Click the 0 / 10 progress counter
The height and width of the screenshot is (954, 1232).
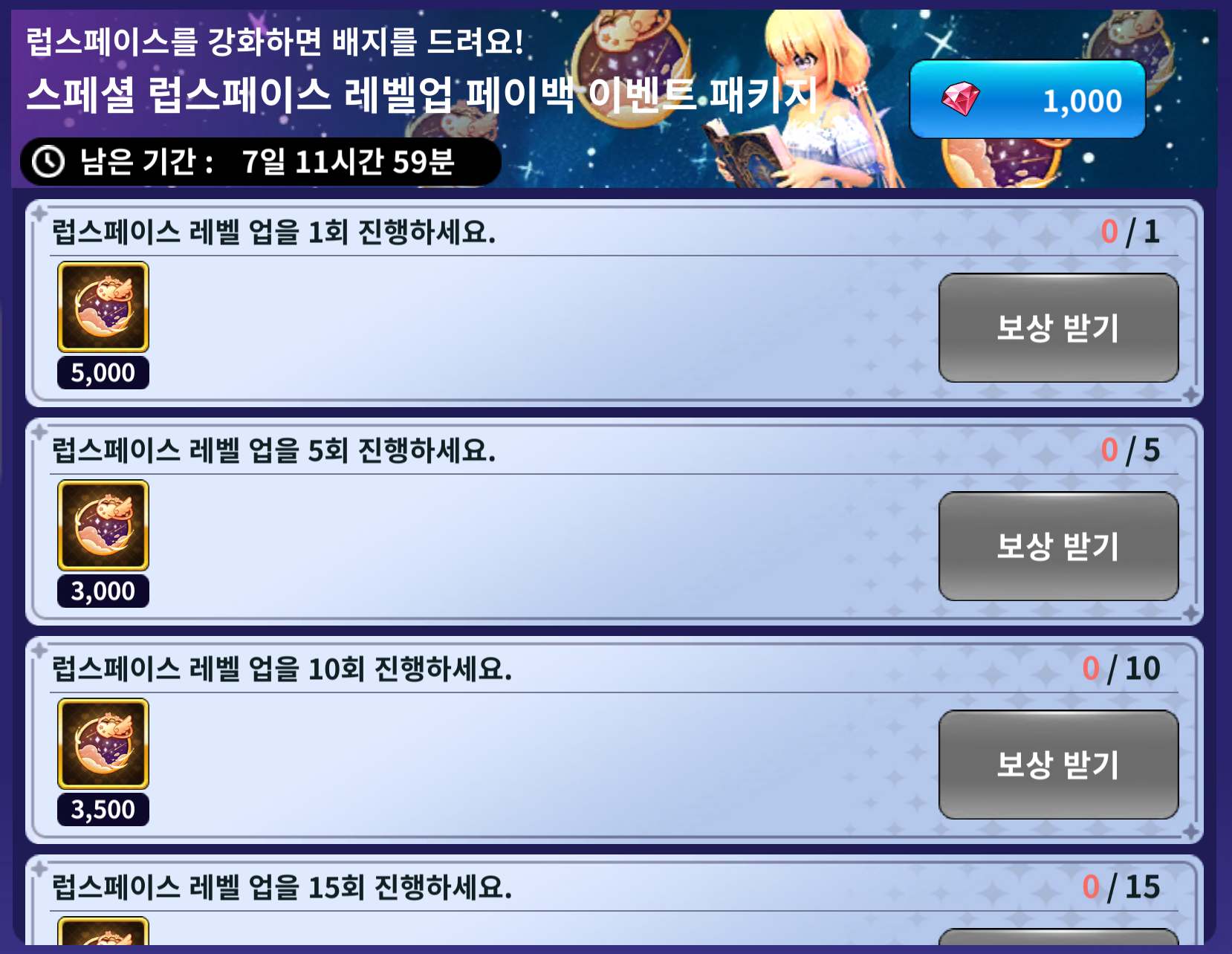point(1121,669)
